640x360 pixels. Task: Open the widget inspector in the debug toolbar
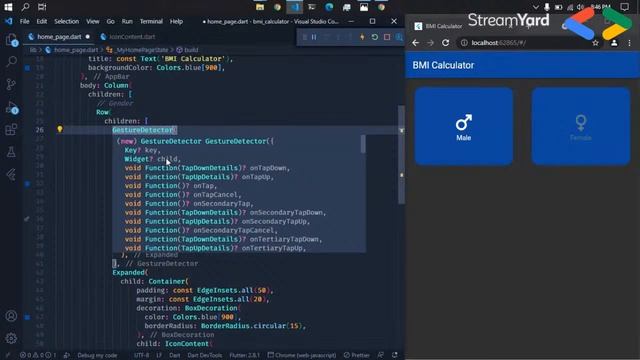399,37
